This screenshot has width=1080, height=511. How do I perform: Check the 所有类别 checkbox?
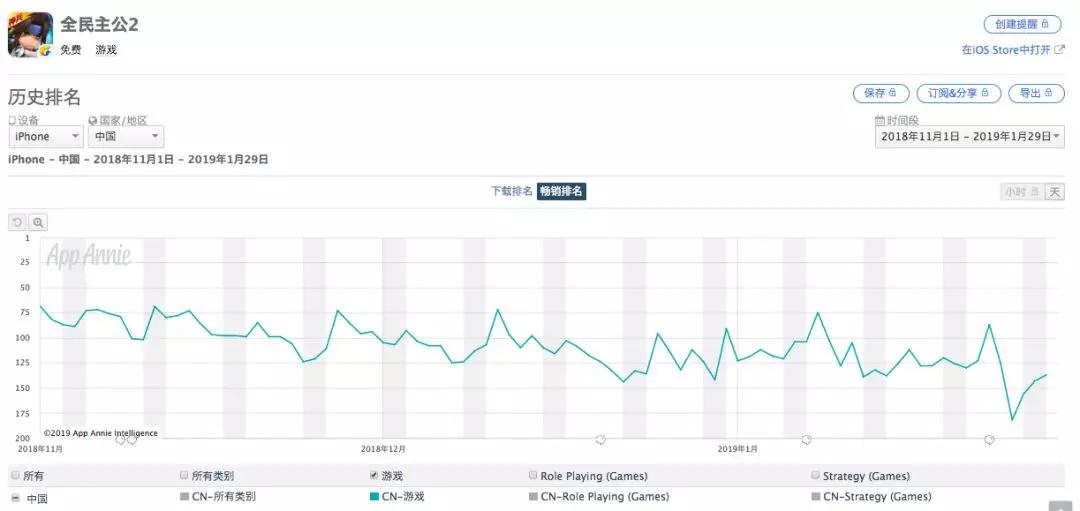(184, 475)
